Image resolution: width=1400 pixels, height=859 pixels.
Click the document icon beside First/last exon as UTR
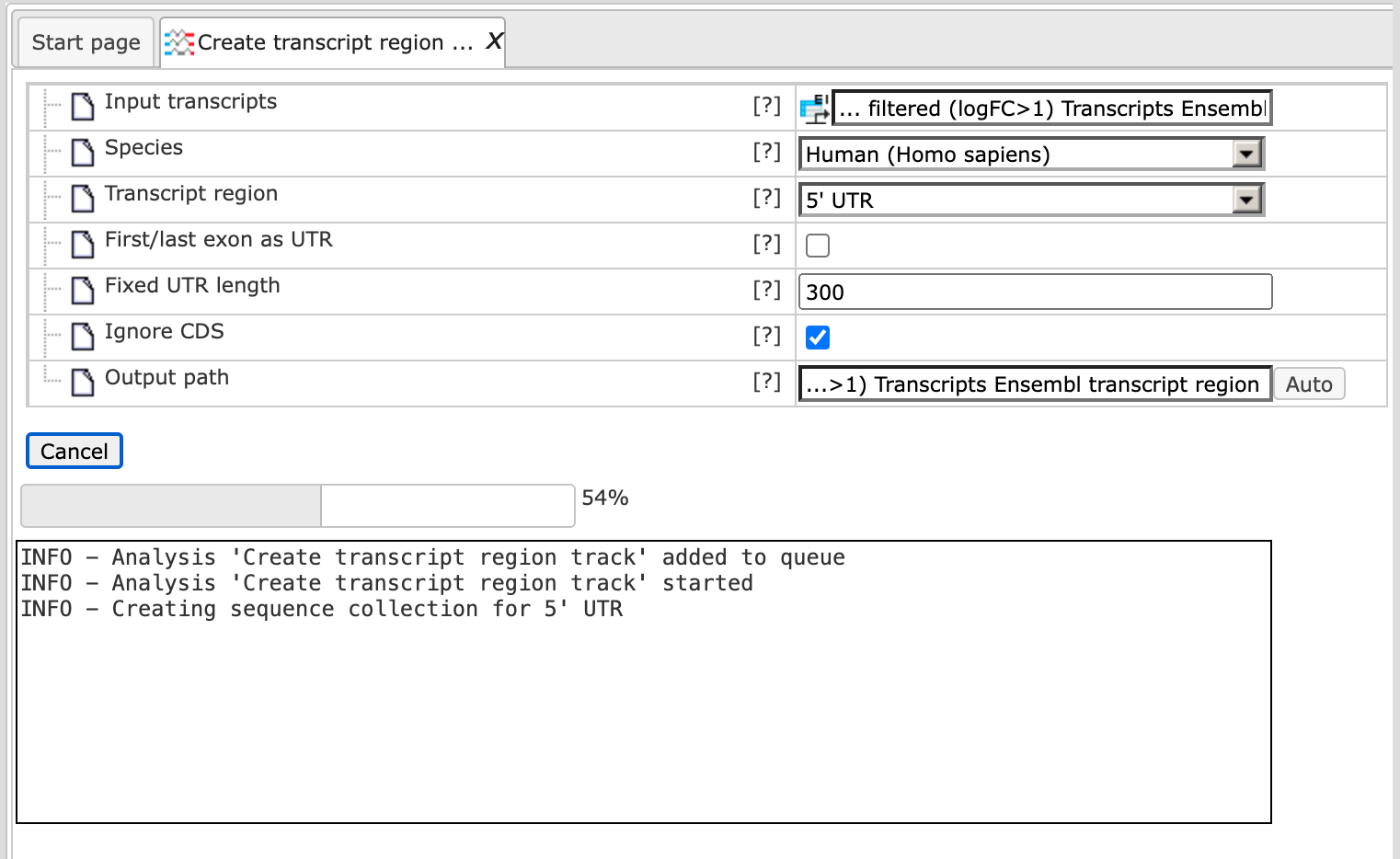pyautogui.click(x=83, y=245)
